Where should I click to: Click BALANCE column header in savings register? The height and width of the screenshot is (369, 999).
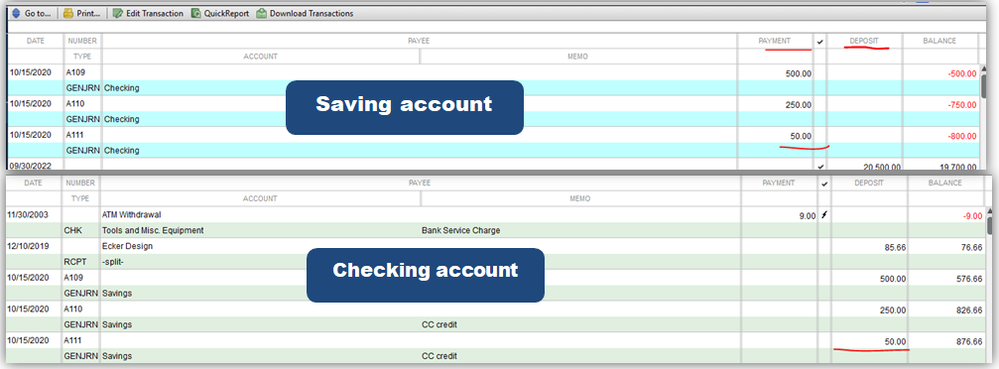pyautogui.click(x=940, y=41)
